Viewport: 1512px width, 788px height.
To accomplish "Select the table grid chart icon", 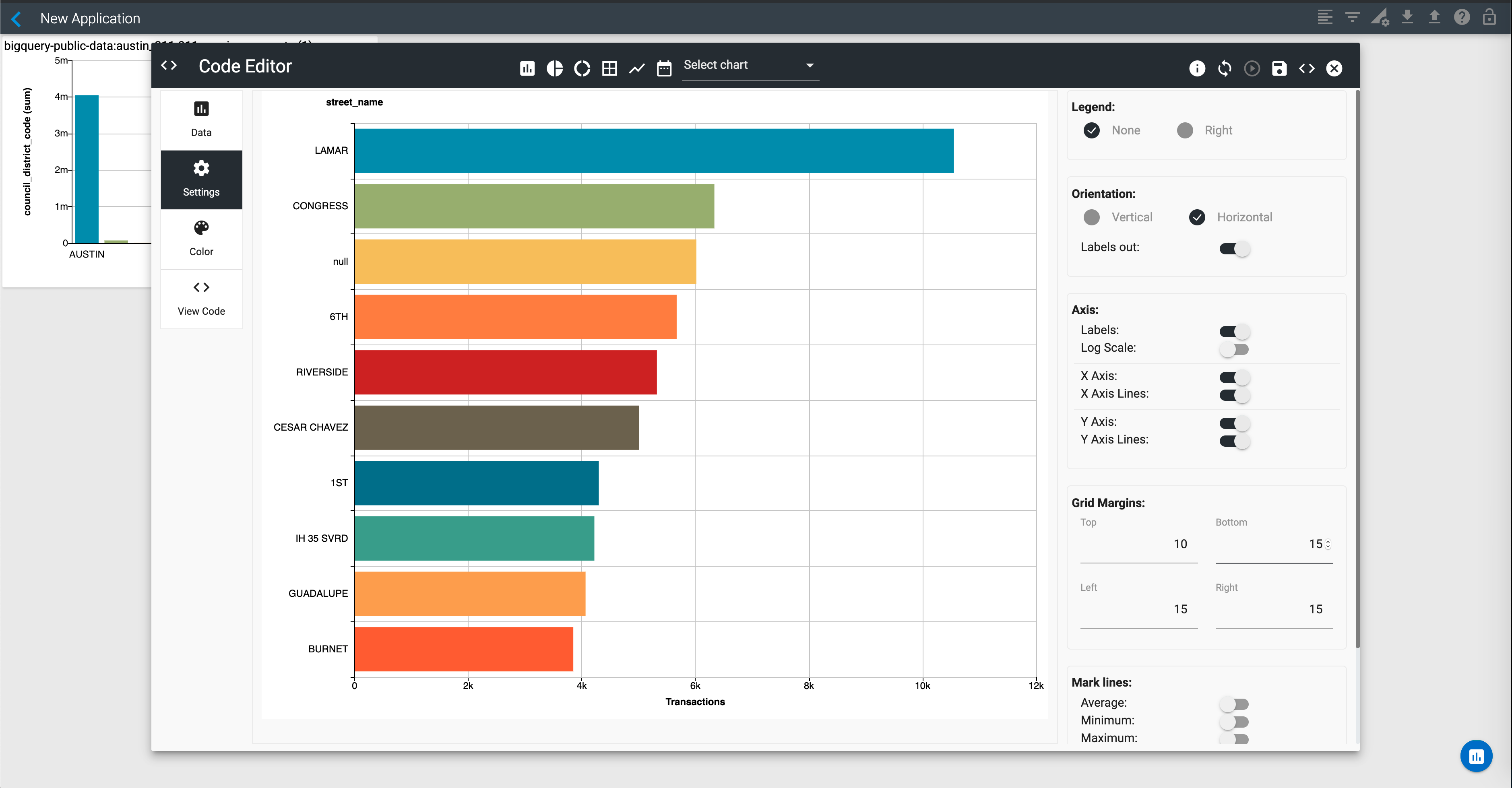I will 609,68.
